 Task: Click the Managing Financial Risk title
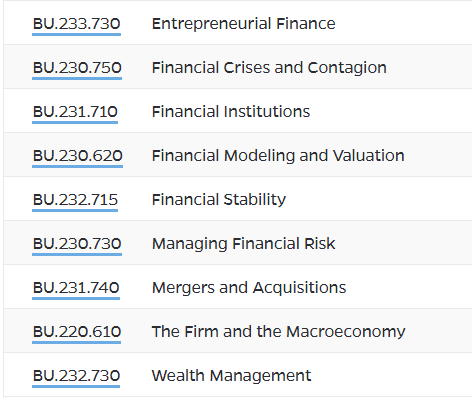(244, 244)
